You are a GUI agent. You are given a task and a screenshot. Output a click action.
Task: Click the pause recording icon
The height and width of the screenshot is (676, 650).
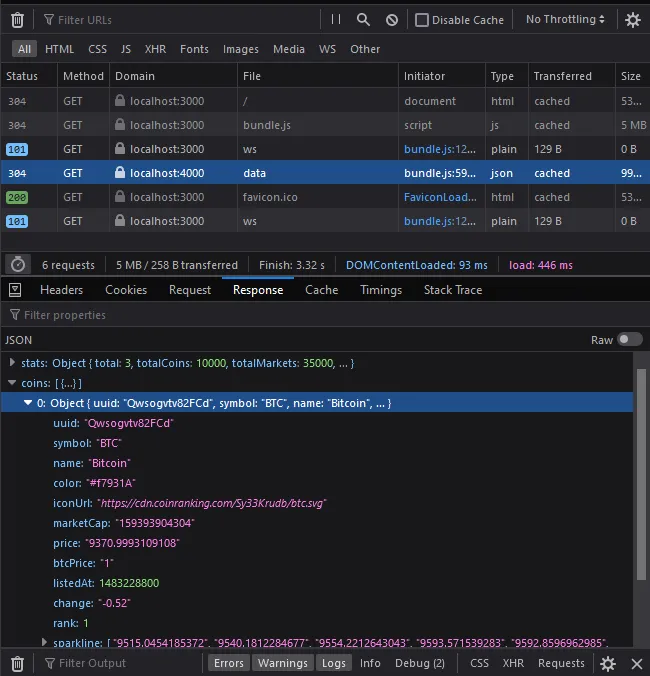coord(336,20)
